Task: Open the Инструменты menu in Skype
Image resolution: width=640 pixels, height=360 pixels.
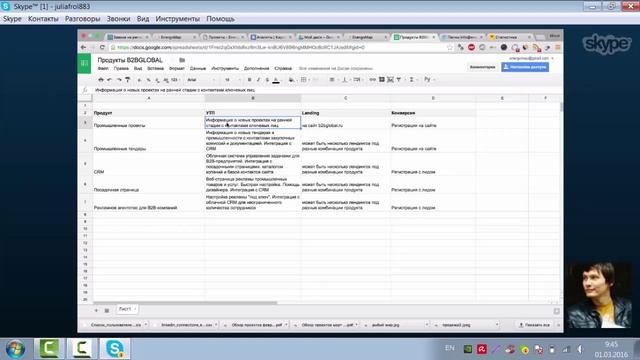Action: point(178,19)
